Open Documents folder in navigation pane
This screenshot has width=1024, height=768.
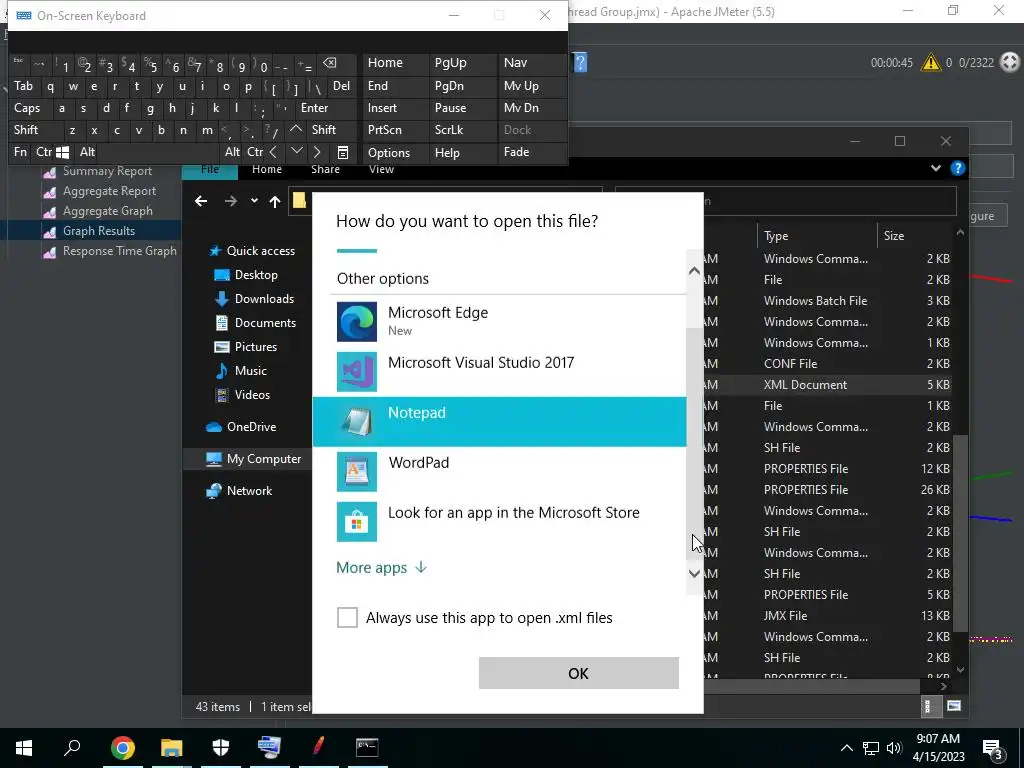point(255,323)
